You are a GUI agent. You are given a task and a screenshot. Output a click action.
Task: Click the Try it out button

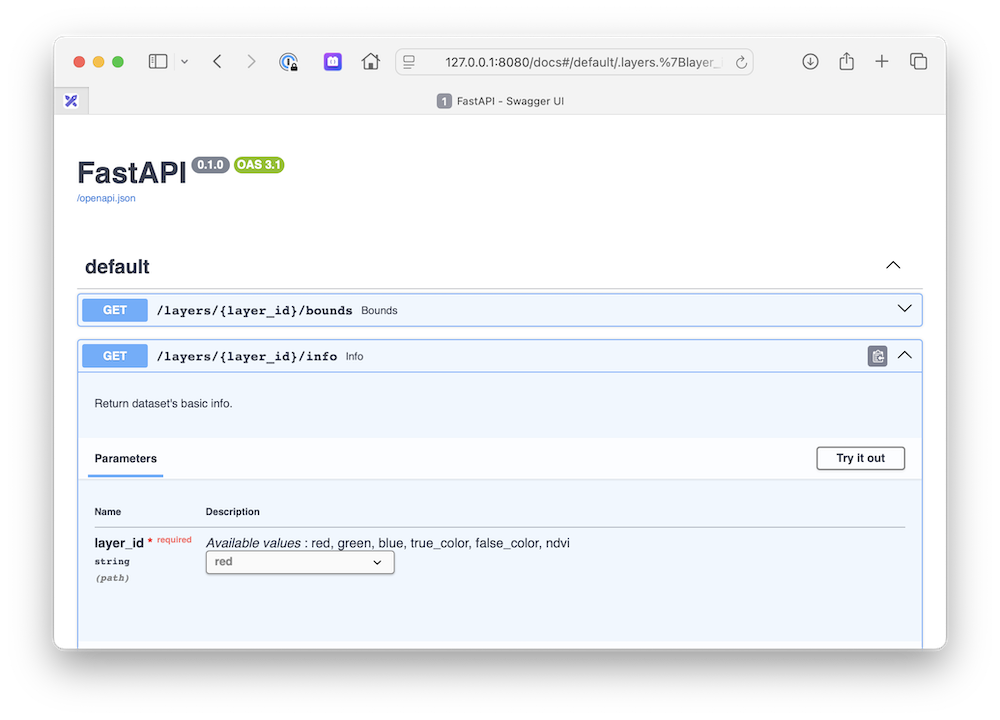pos(860,458)
